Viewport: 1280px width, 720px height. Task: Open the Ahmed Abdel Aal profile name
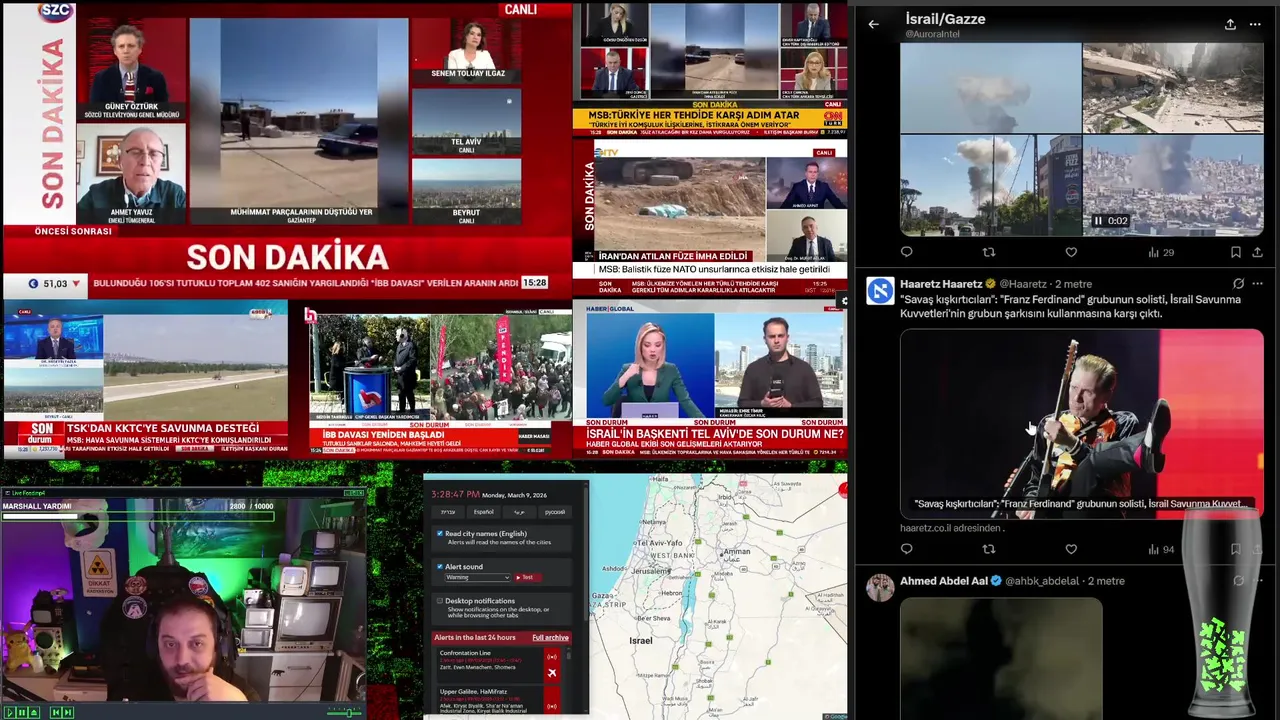click(x=944, y=581)
